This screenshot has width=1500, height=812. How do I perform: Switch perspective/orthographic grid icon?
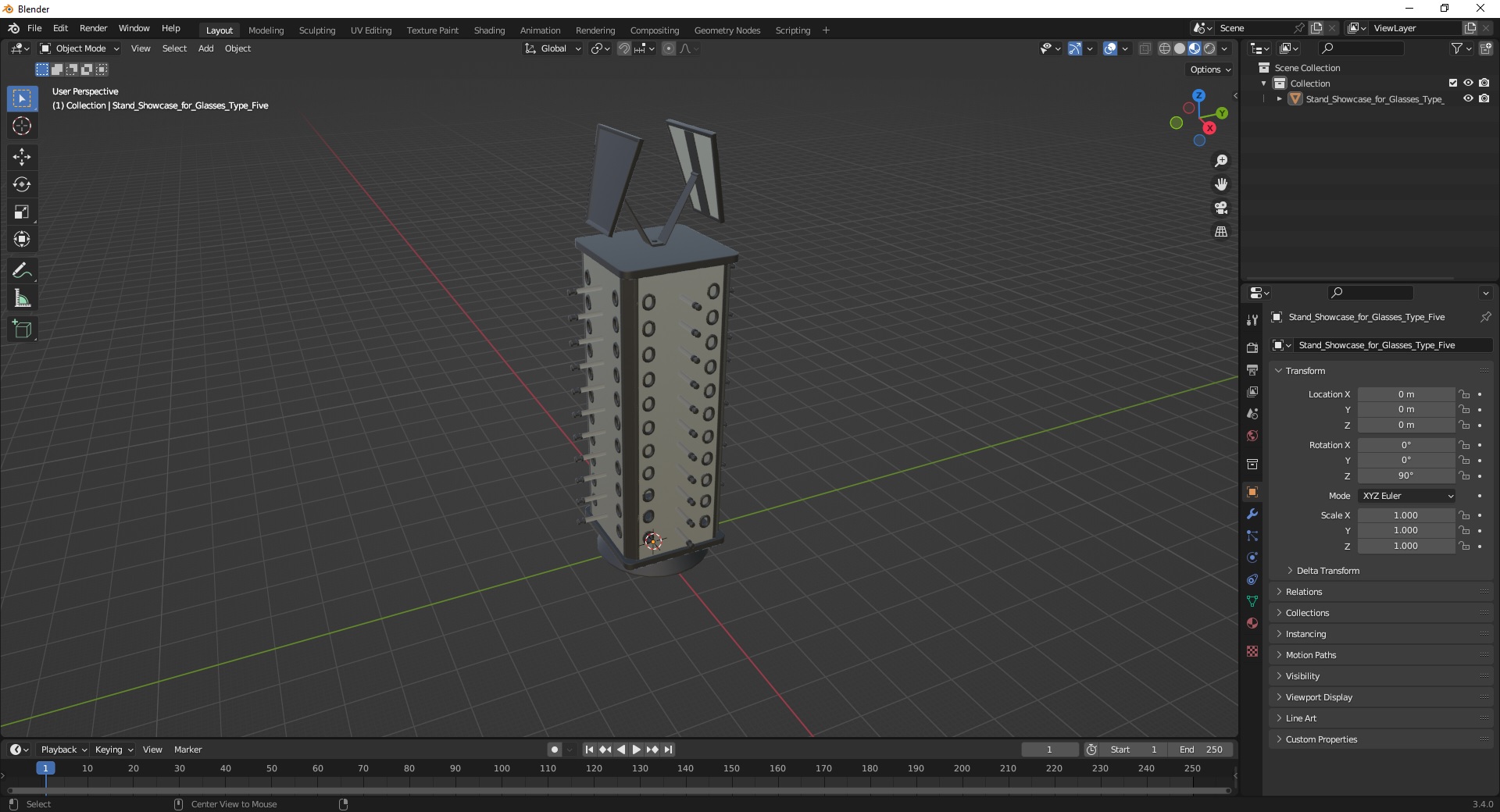[x=1221, y=231]
